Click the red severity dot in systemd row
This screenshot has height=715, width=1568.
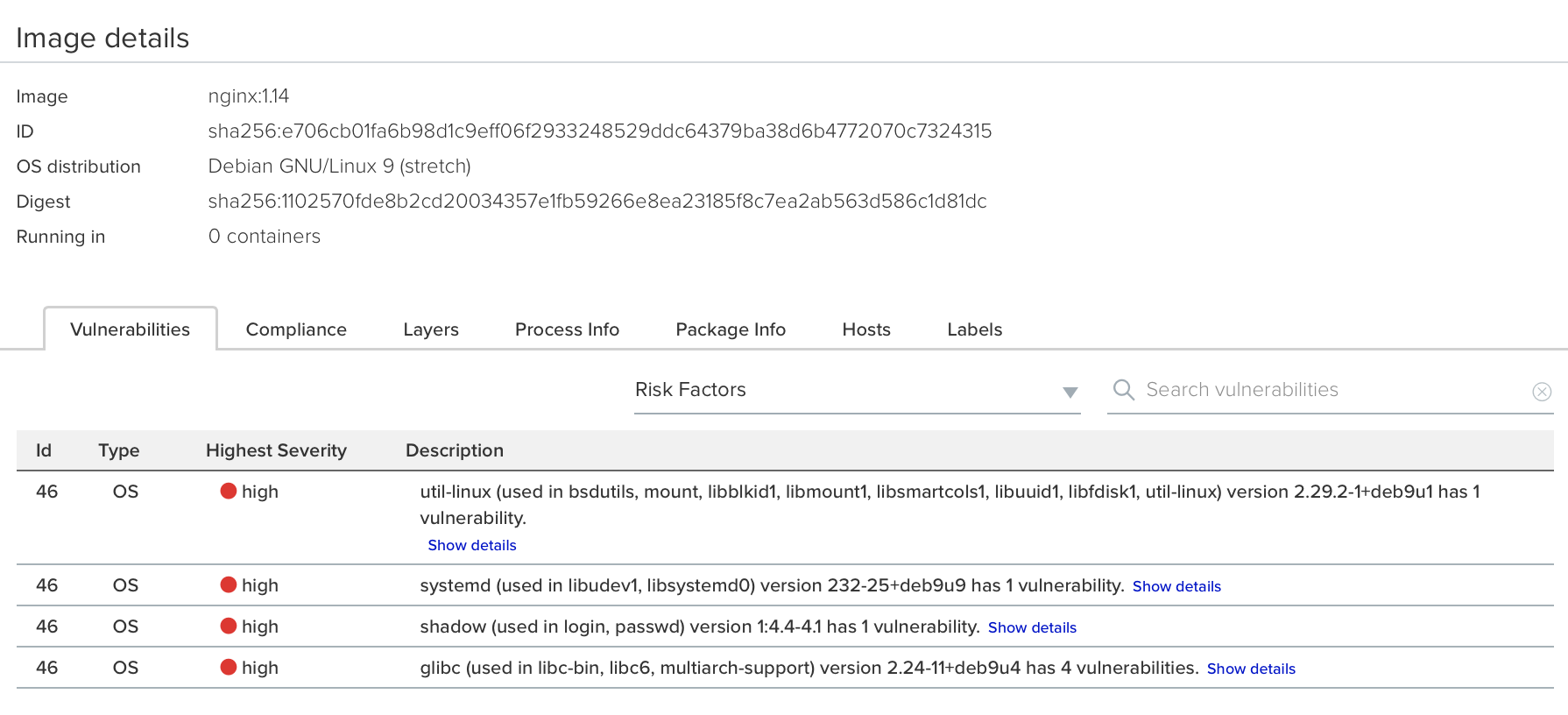229,584
